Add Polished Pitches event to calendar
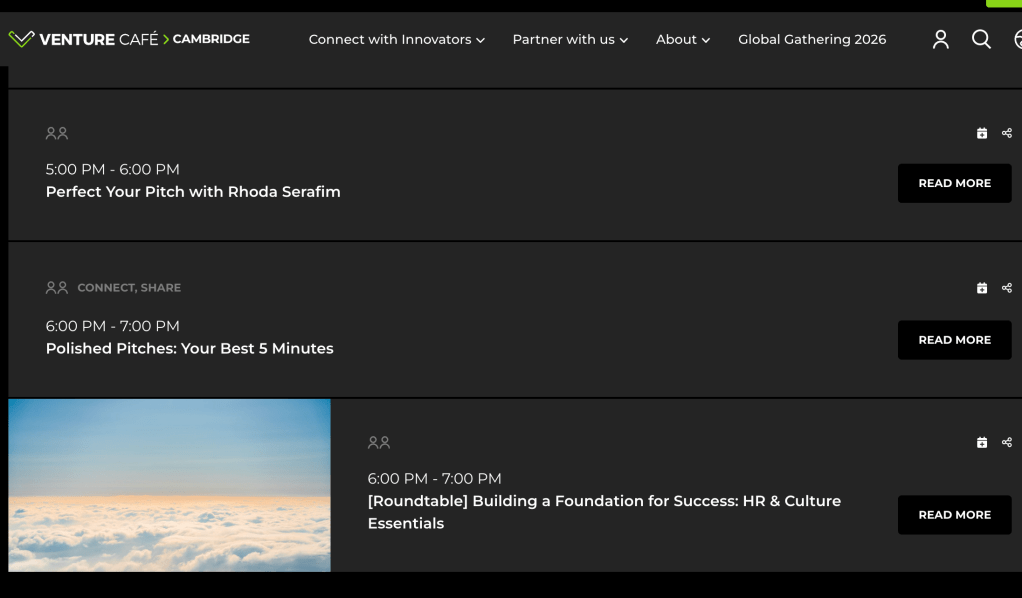This screenshot has height=598, width=1022. 982,288
